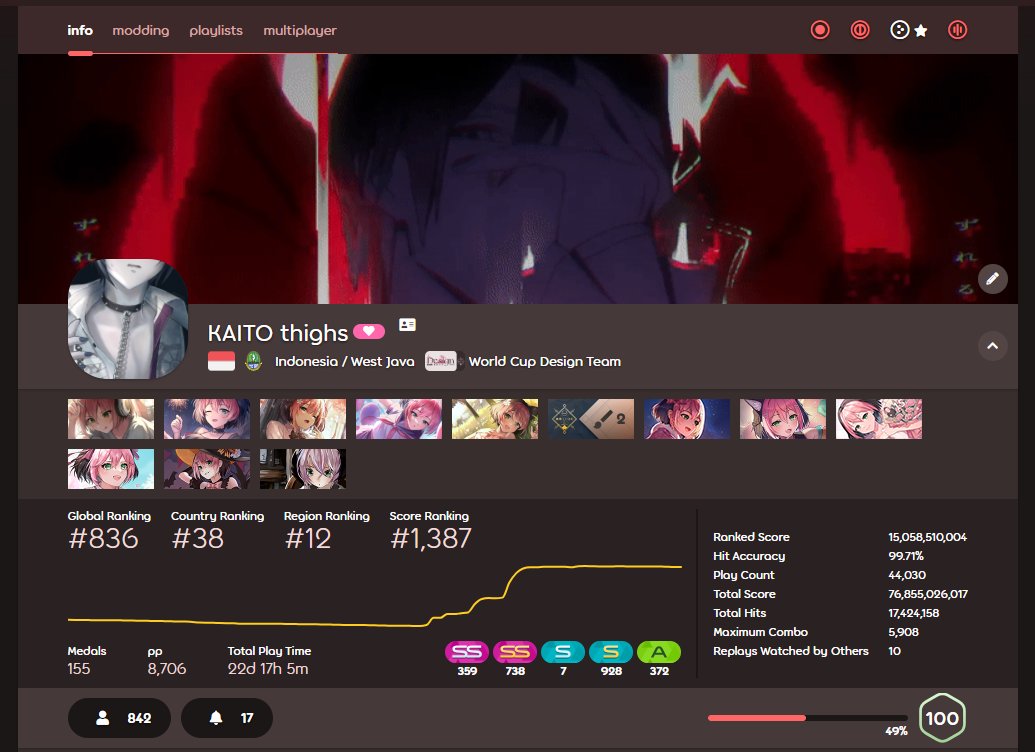Click the West Java region emblem icon

[253, 361]
